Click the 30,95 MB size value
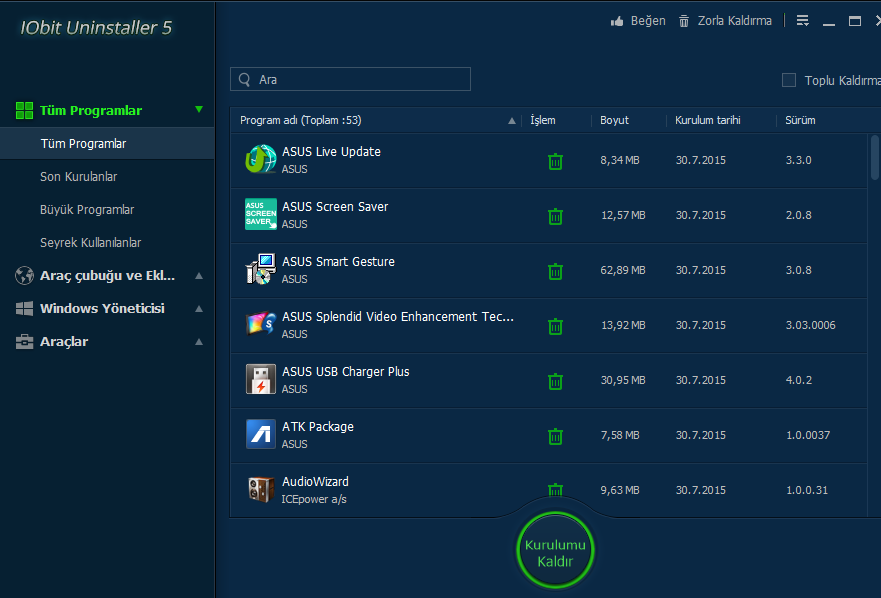 pyautogui.click(x=623, y=380)
